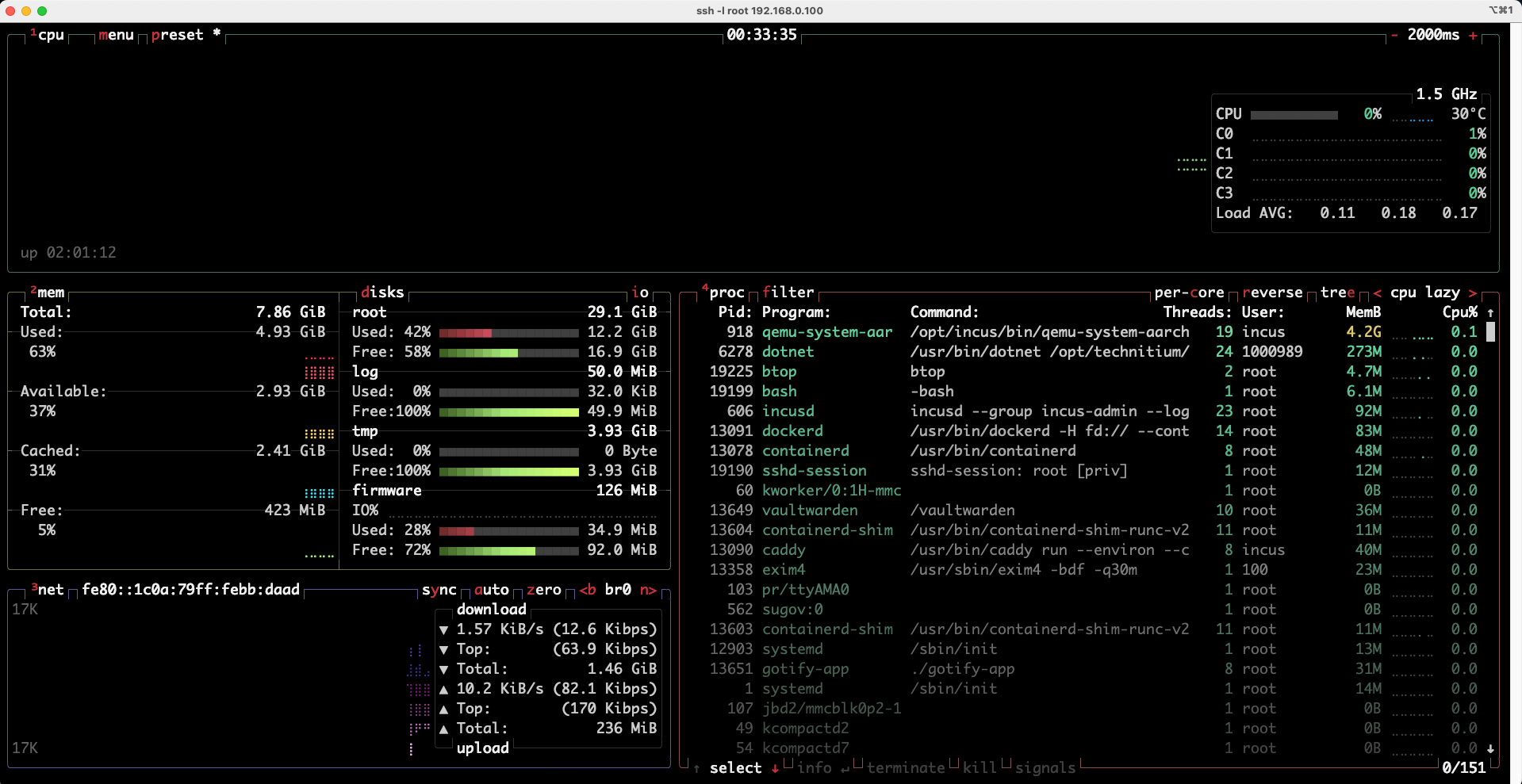
Task: Select previous sort column arrow
Action: [1377, 293]
